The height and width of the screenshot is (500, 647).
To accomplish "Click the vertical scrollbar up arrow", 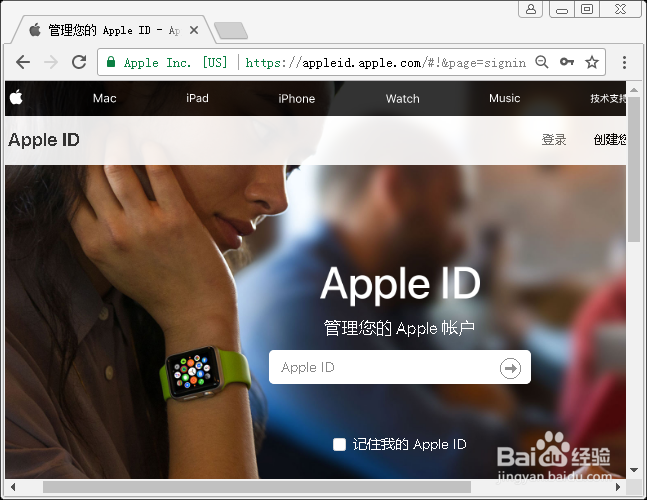I will pos(634,89).
